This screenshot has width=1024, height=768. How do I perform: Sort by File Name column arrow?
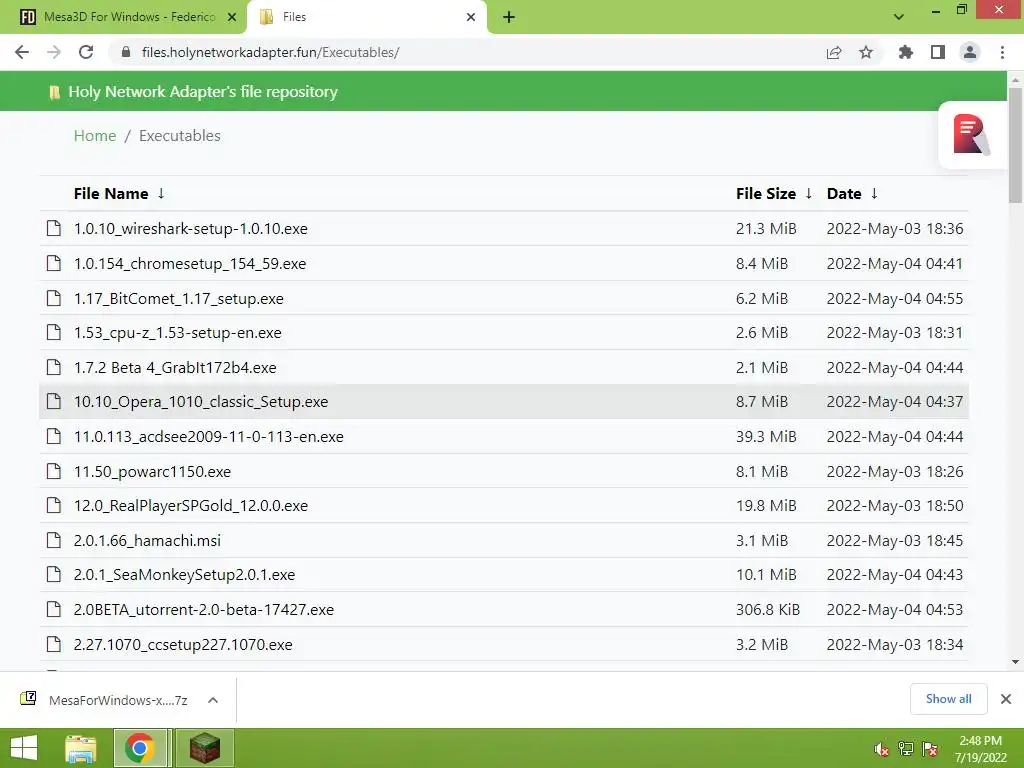click(161, 193)
